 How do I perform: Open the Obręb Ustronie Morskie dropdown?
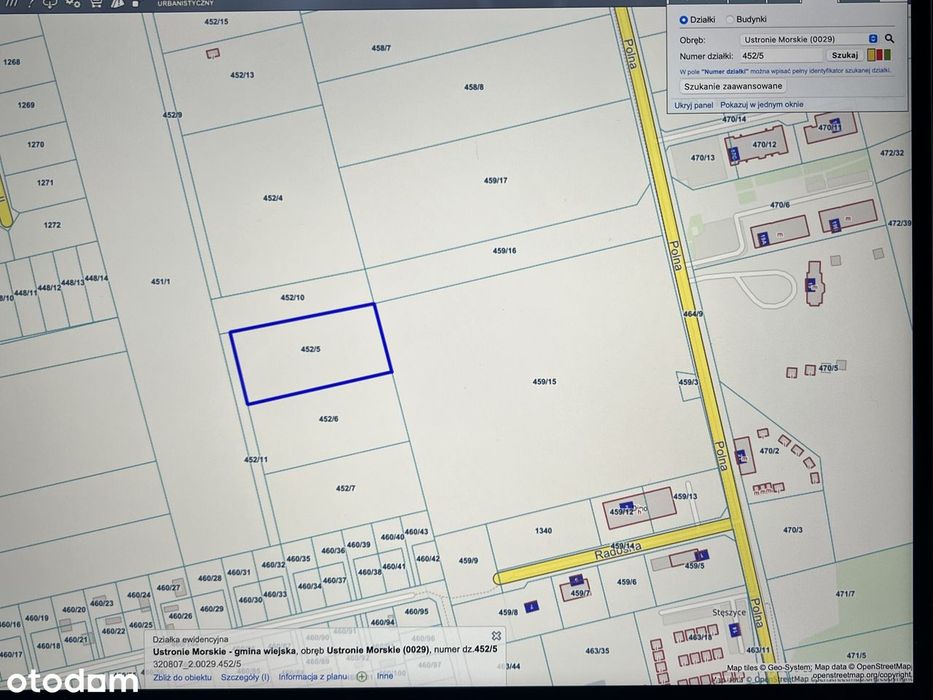click(x=809, y=39)
